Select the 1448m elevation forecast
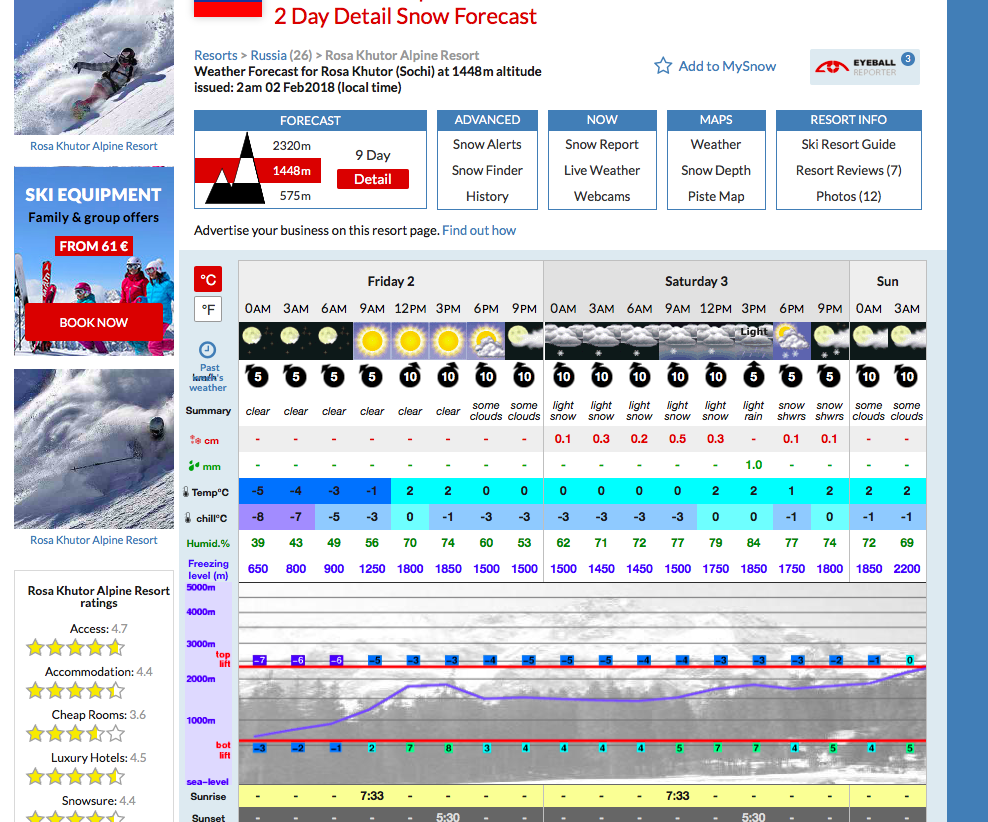The height and width of the screenshot is (822, 988). pyautogui.click(x=291, y=171)
